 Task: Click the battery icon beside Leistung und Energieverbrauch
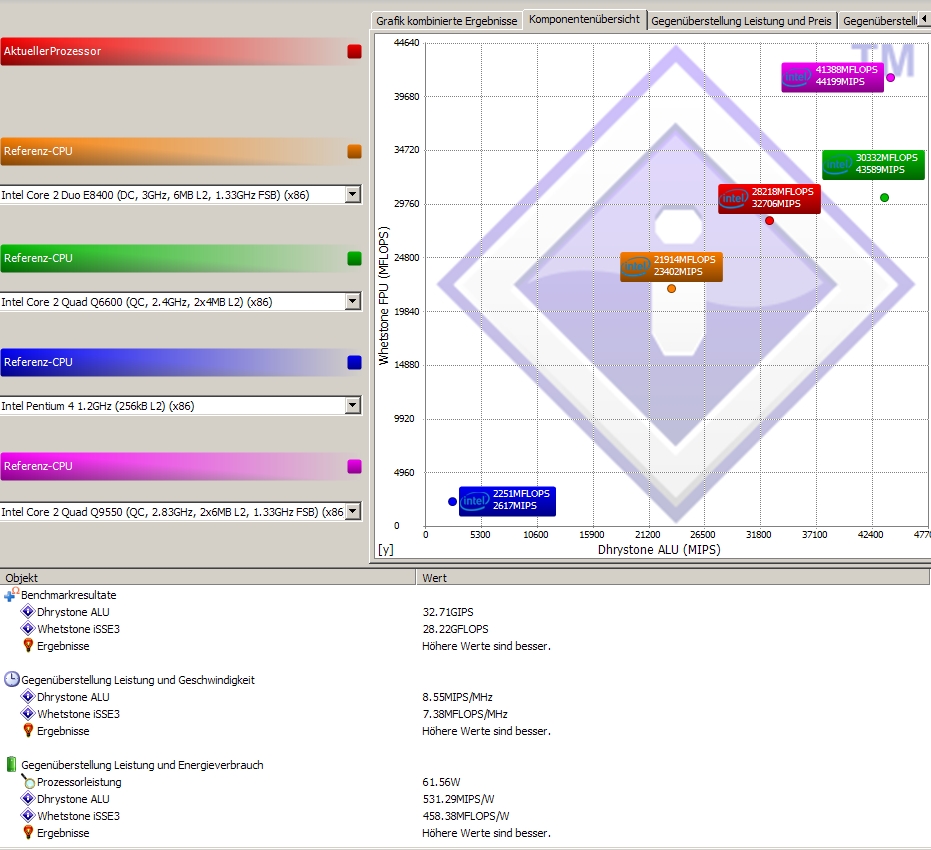pyautogui.click(x=11, y=765)
